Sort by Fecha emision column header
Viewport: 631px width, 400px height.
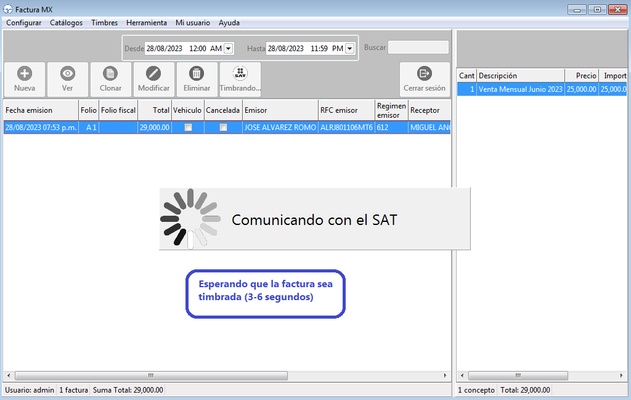(41, 110)
